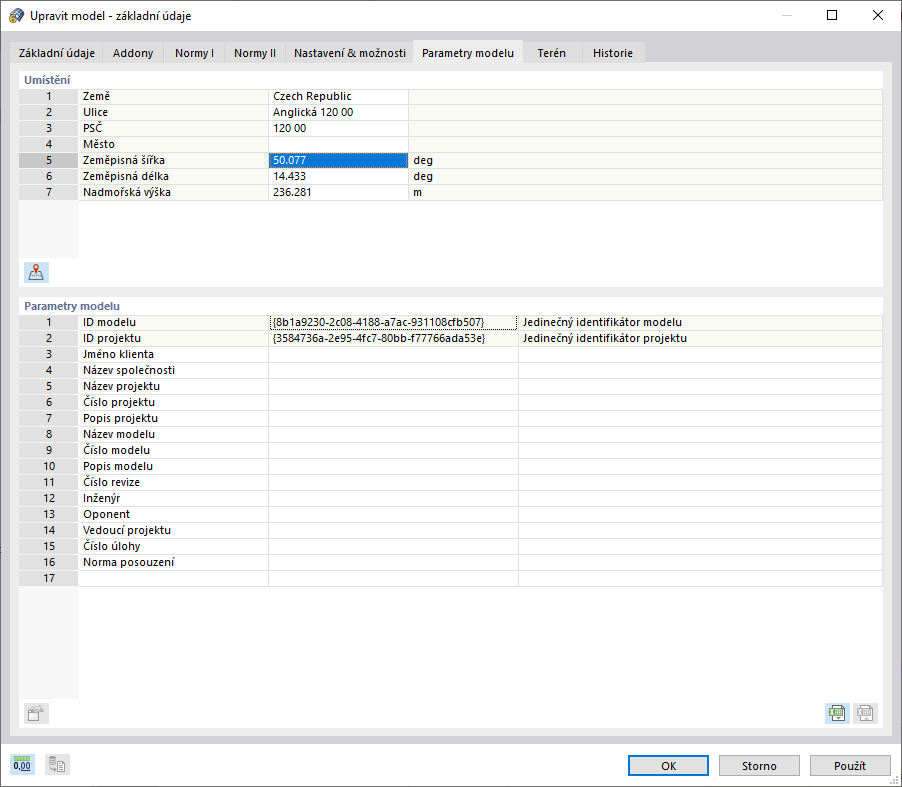Image resolution: width=902 pixels, height=787 pixels.
Task: Click the Norma posouzení value cell
Action: click(393, 562)
